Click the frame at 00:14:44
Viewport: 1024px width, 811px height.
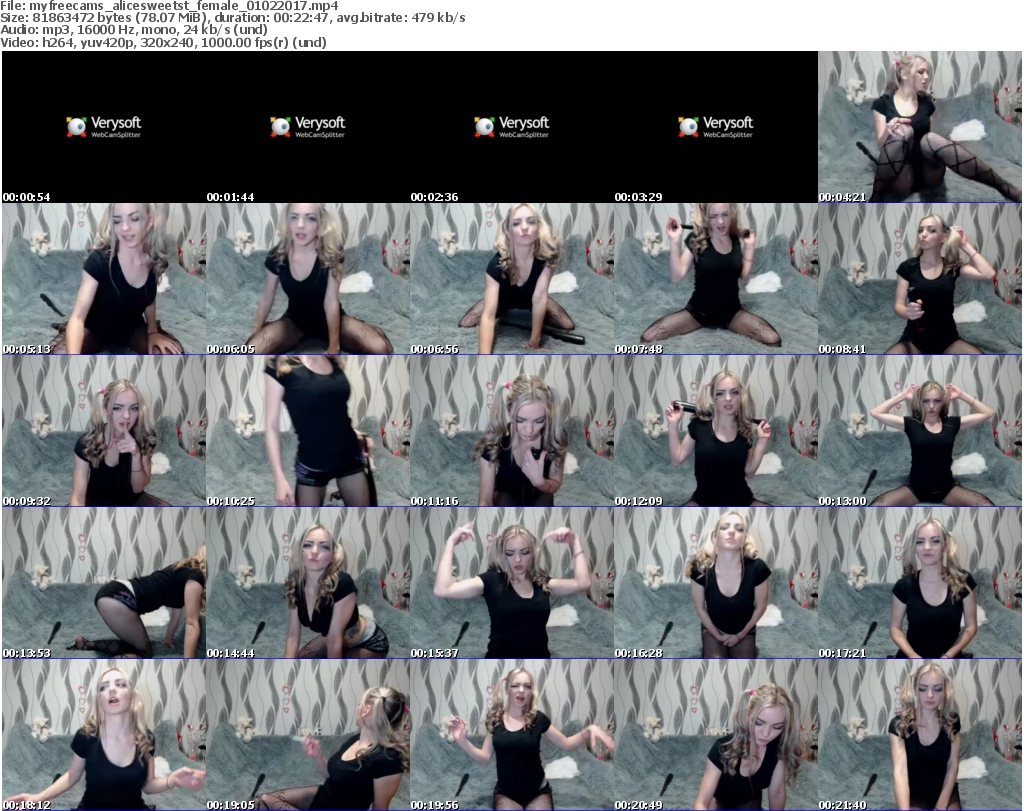tap(308, 583)
